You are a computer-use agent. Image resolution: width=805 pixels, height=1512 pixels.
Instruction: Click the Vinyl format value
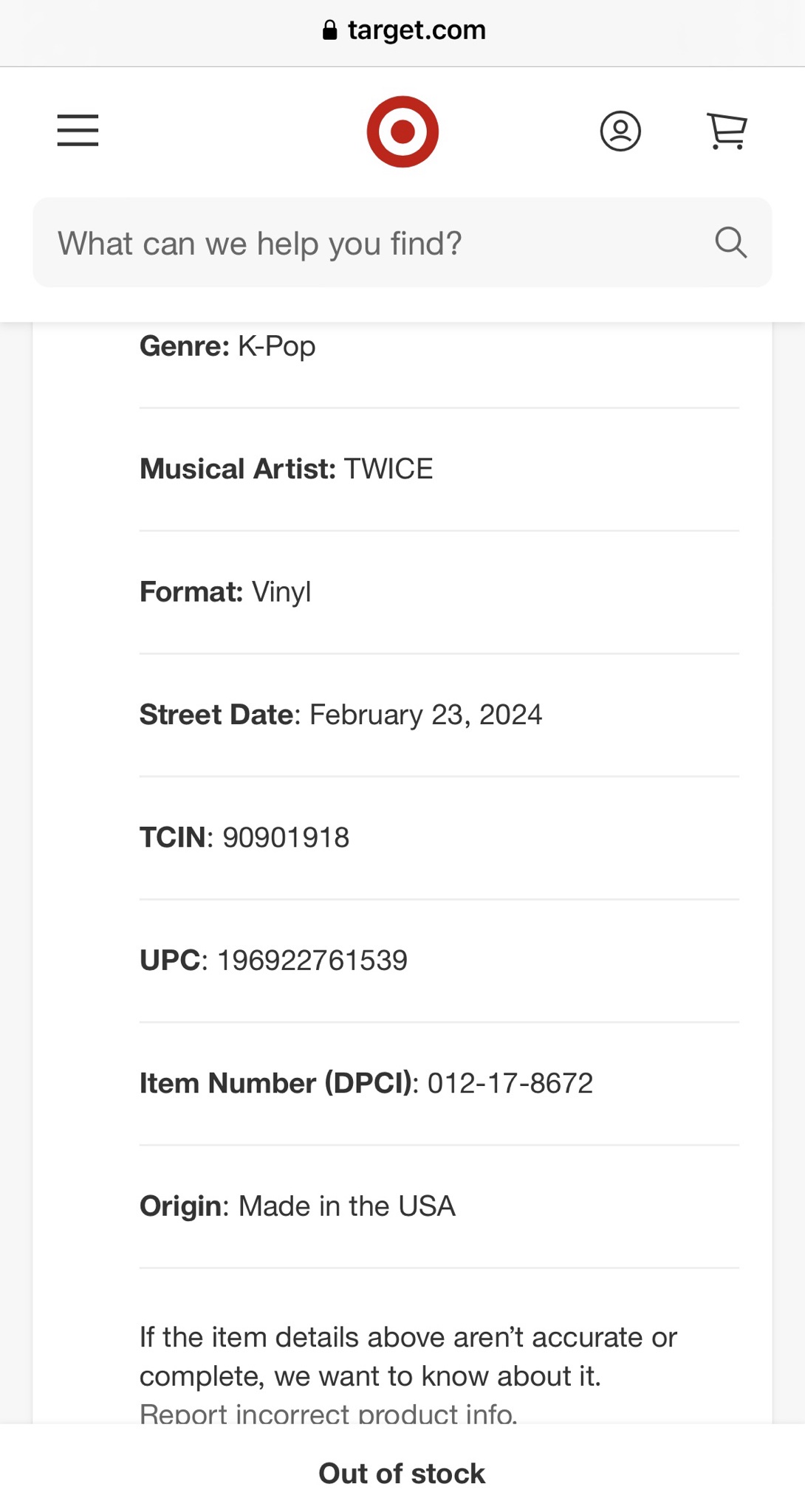tap(281, 592)
